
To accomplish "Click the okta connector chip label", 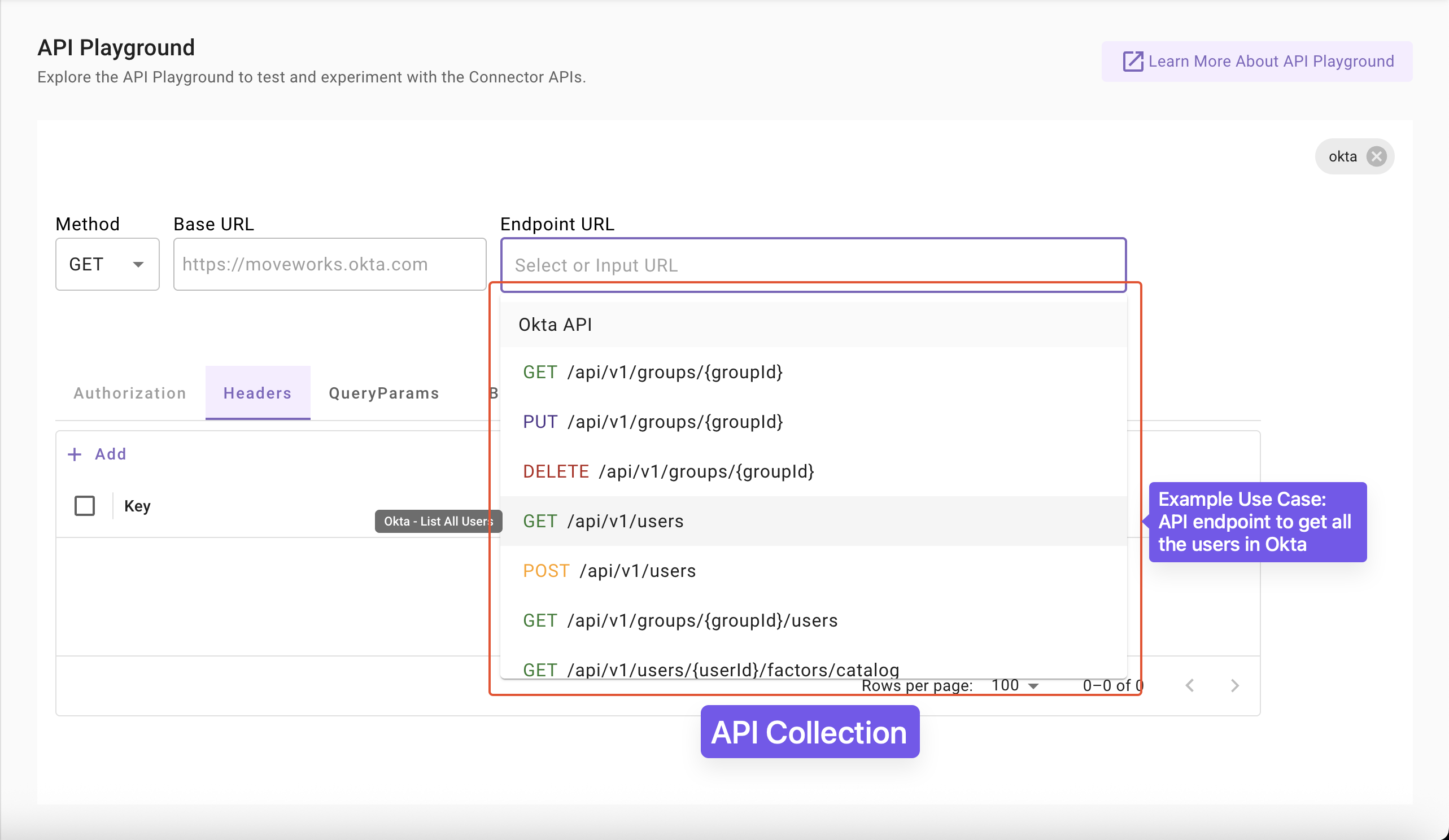I will pyautogui.click(x=1343, y=156).
